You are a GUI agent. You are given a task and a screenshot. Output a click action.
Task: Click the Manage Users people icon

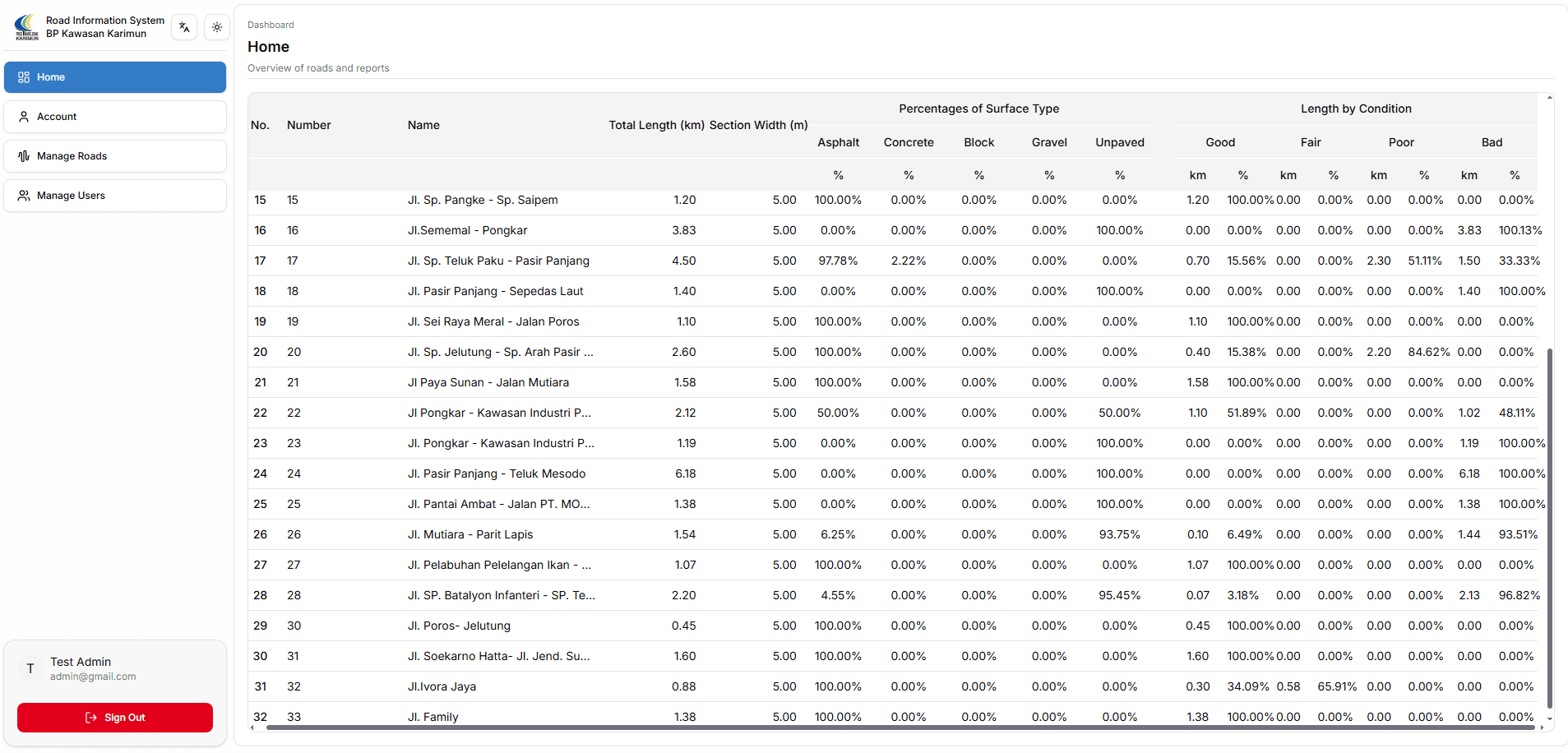tap(23, 195)
